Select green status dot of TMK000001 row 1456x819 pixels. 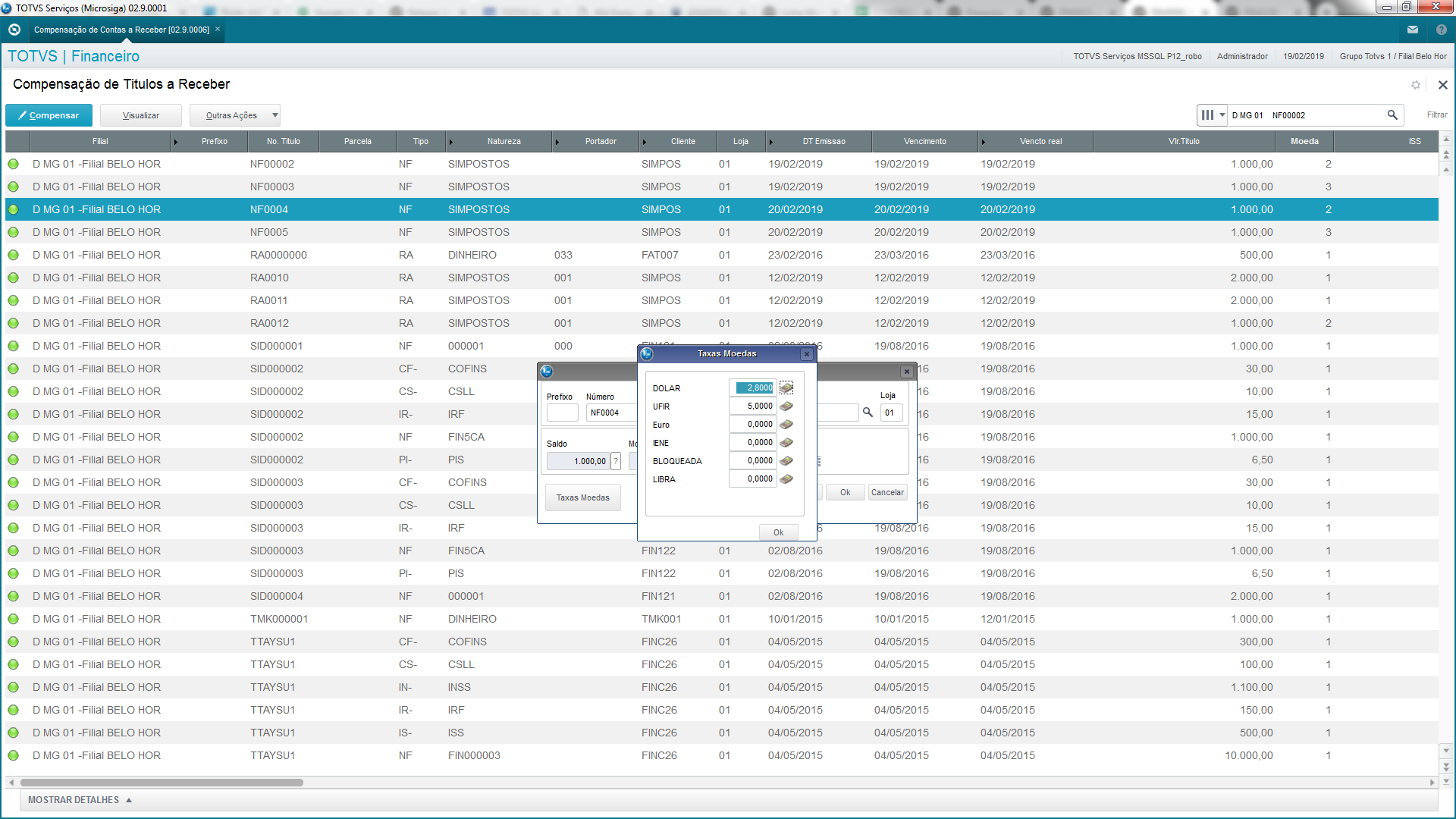coord(14,619)
